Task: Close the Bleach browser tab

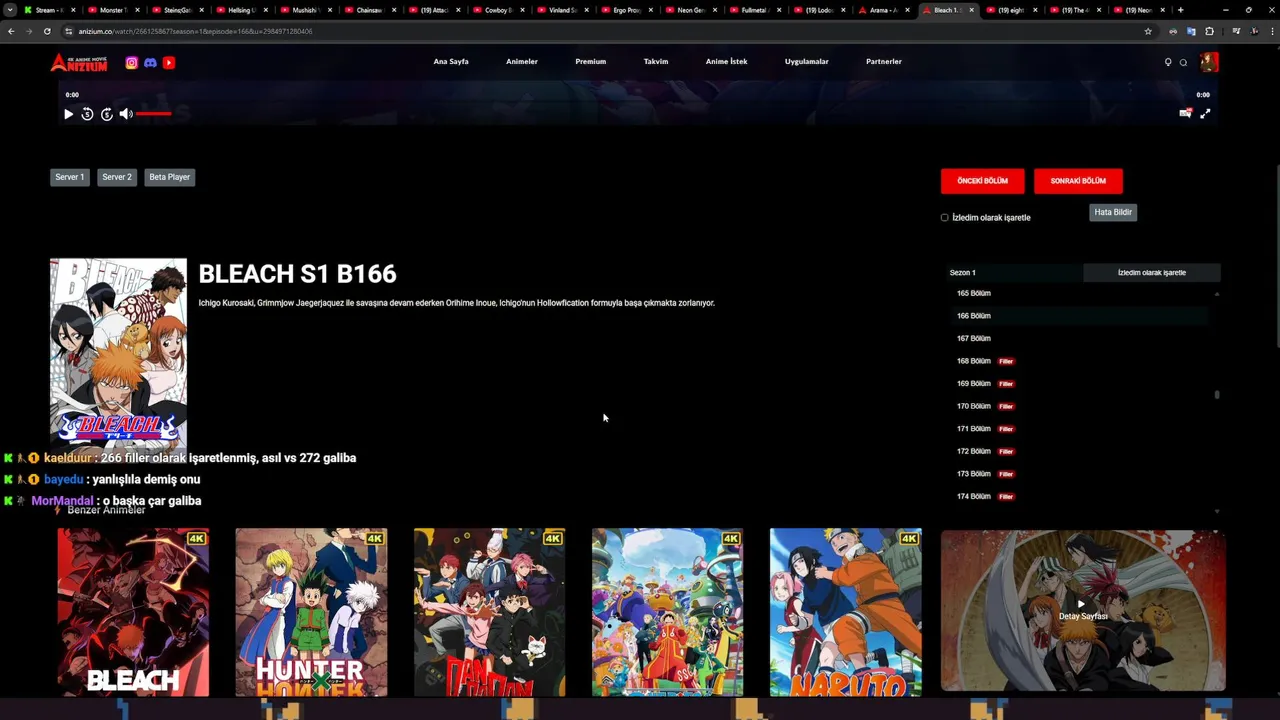Action: [971, 10]
